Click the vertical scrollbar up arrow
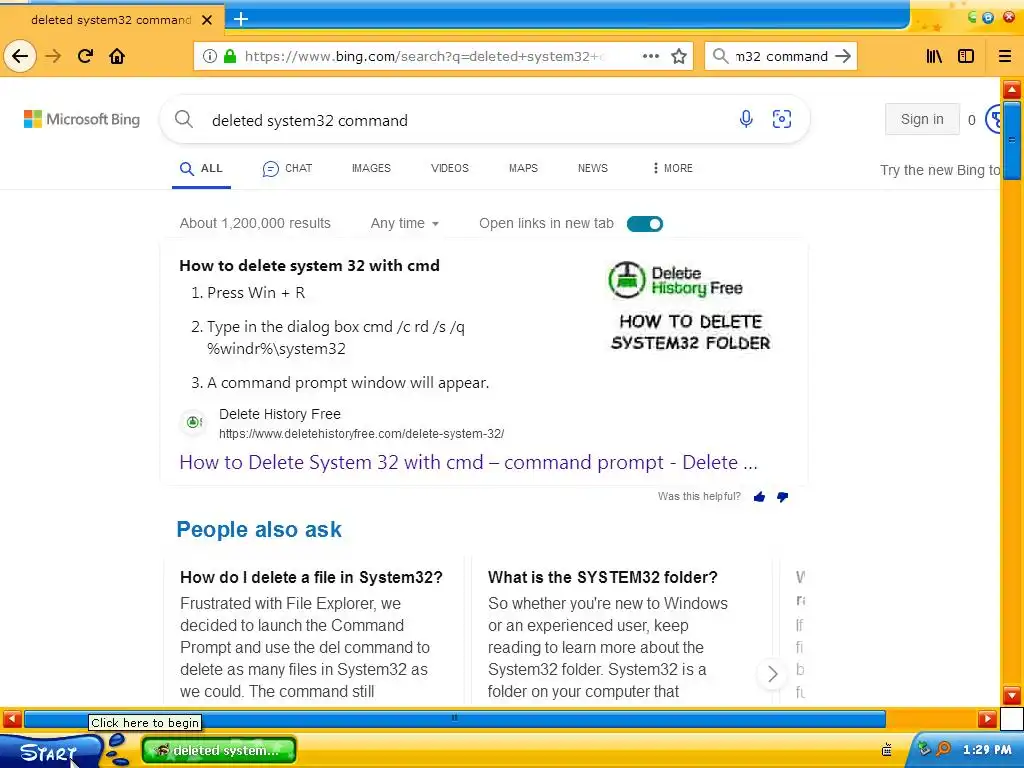 1012,89
